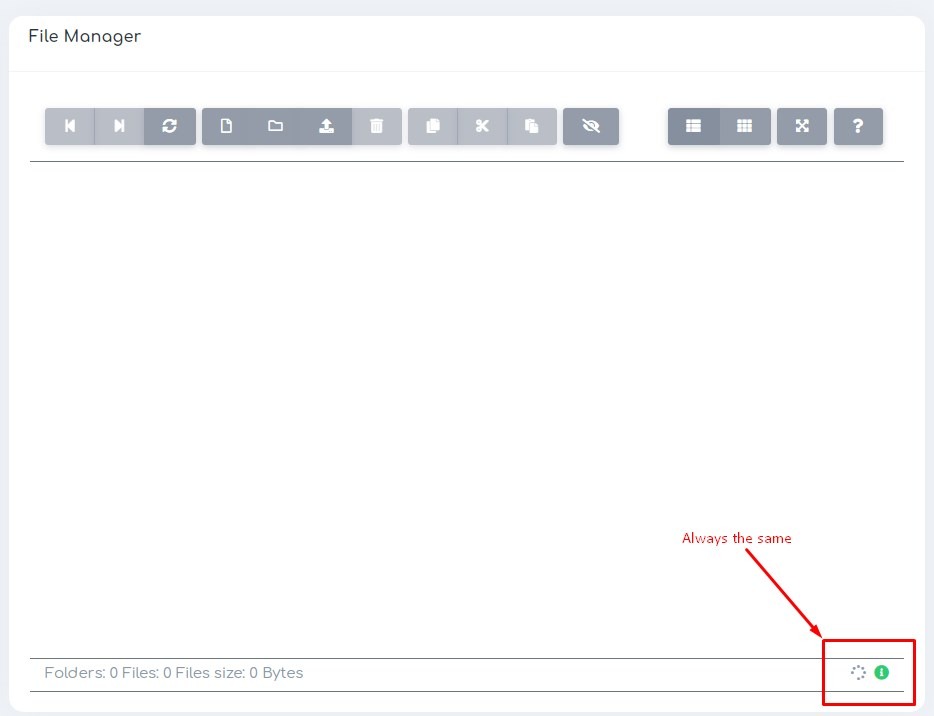Screen dimensions: 934x716
Task: Open the green info status icon
Action: tap(881, 673)
